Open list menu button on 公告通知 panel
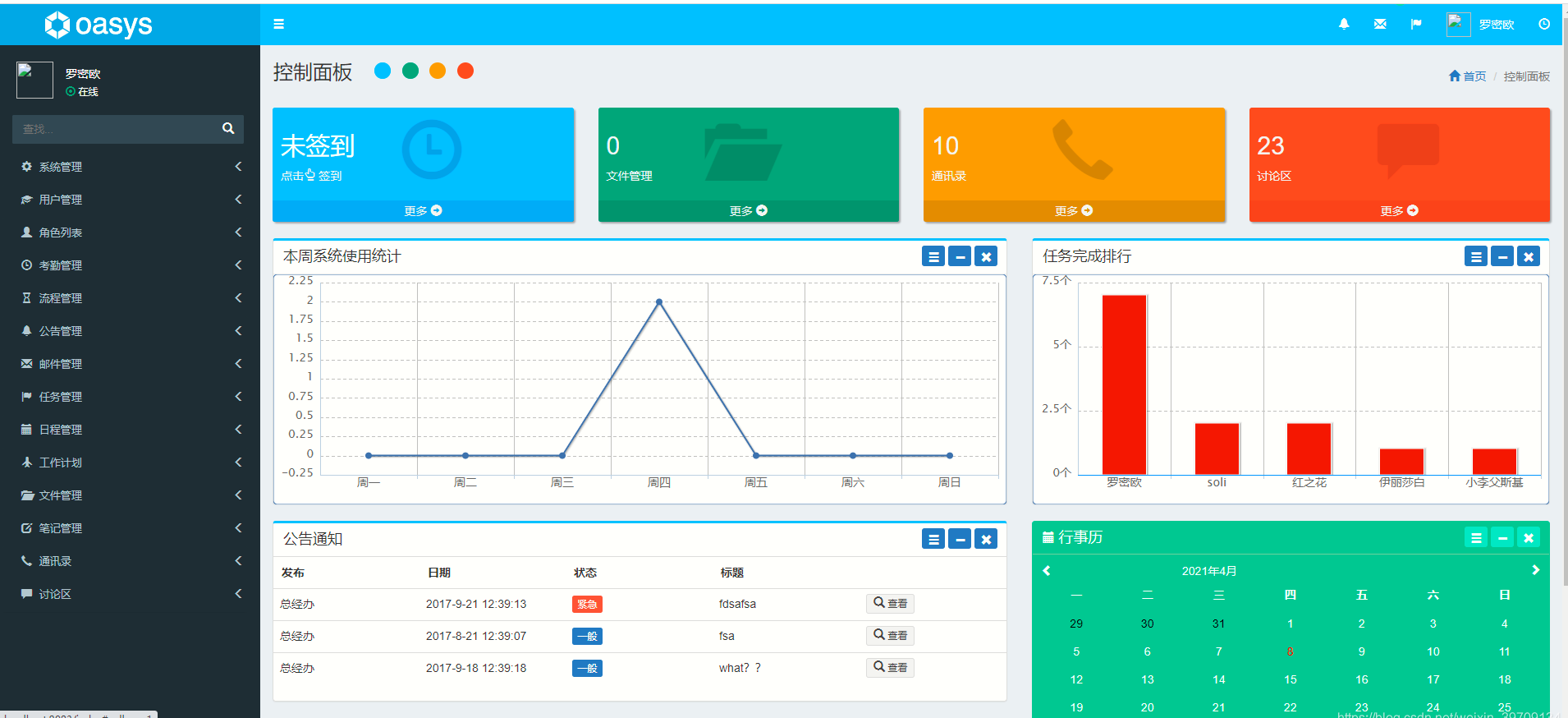 point(933,539)
